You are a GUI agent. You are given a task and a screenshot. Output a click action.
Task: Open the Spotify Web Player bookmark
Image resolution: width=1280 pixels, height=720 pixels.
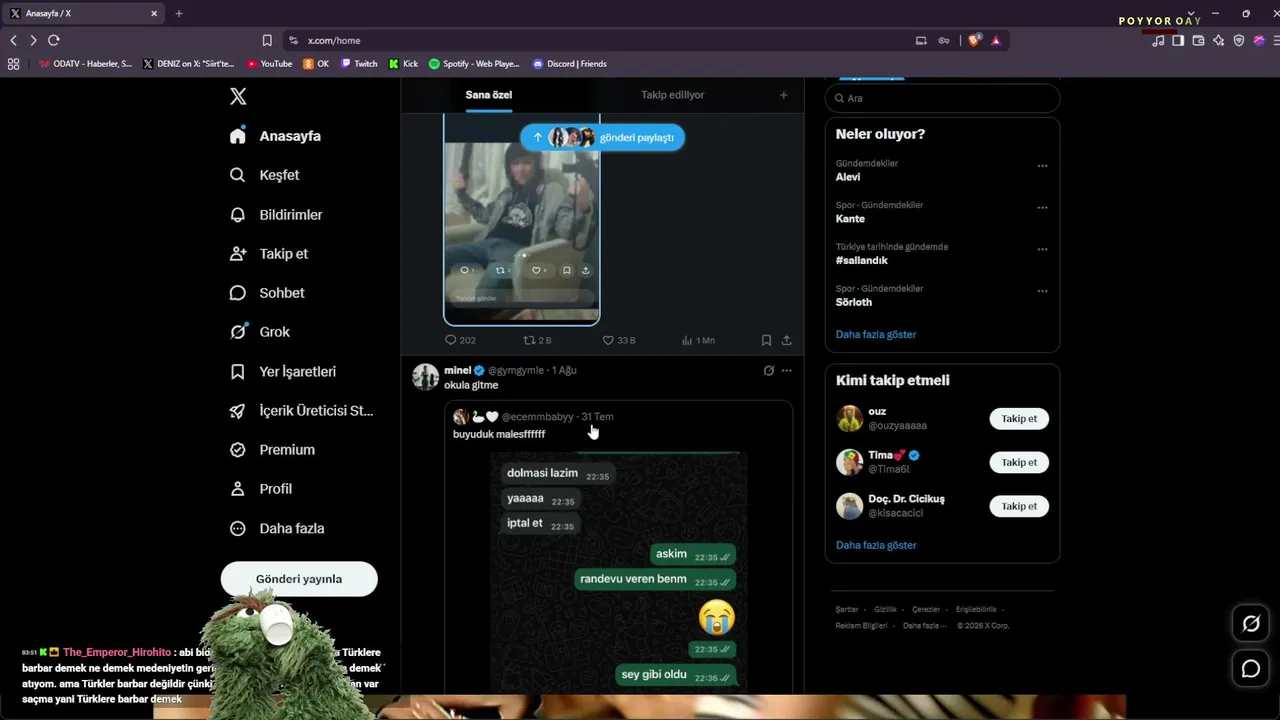(x=474, y=64)
